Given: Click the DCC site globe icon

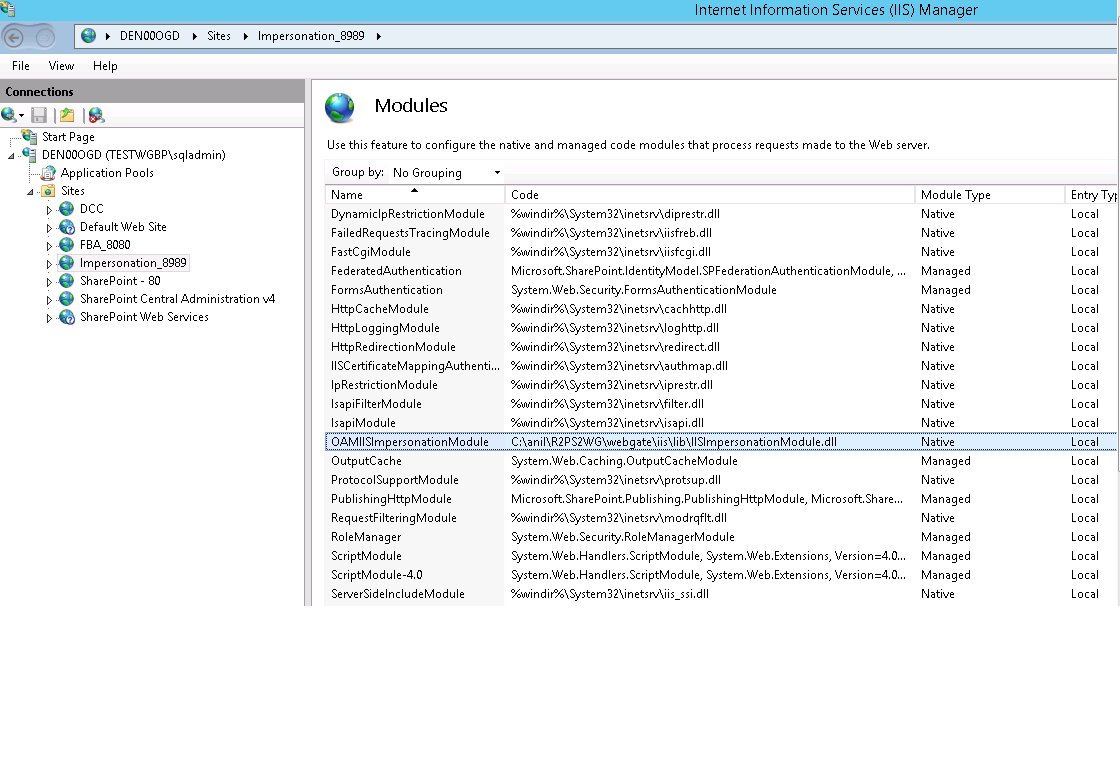Looking at the screenshot, I should [66, 209].
